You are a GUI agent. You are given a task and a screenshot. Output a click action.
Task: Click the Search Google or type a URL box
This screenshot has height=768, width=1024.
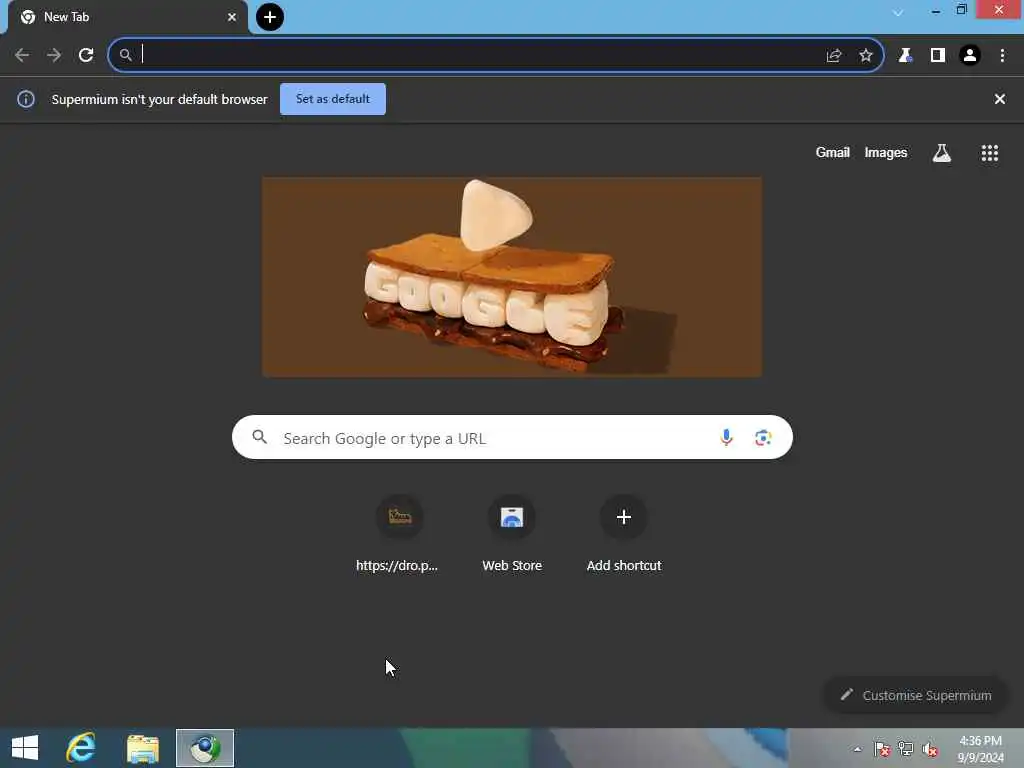[x=512, y=437]
